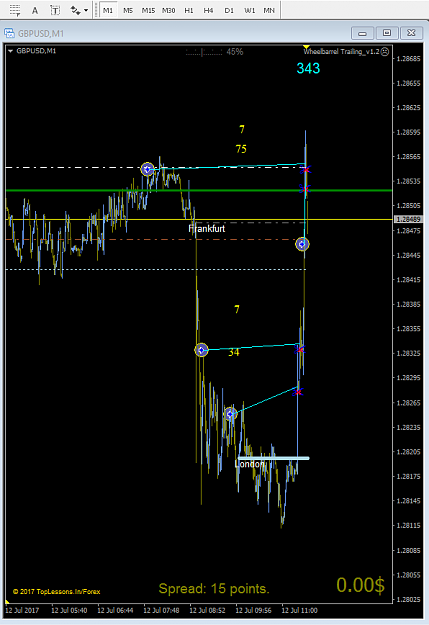
Task: Click the Frankfurt session label
Action: [207, 229]
